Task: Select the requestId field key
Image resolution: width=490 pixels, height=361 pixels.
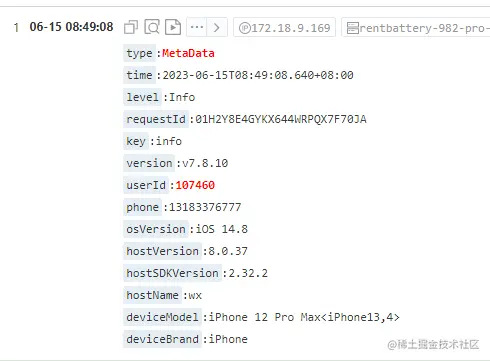Action: [156, 119]
